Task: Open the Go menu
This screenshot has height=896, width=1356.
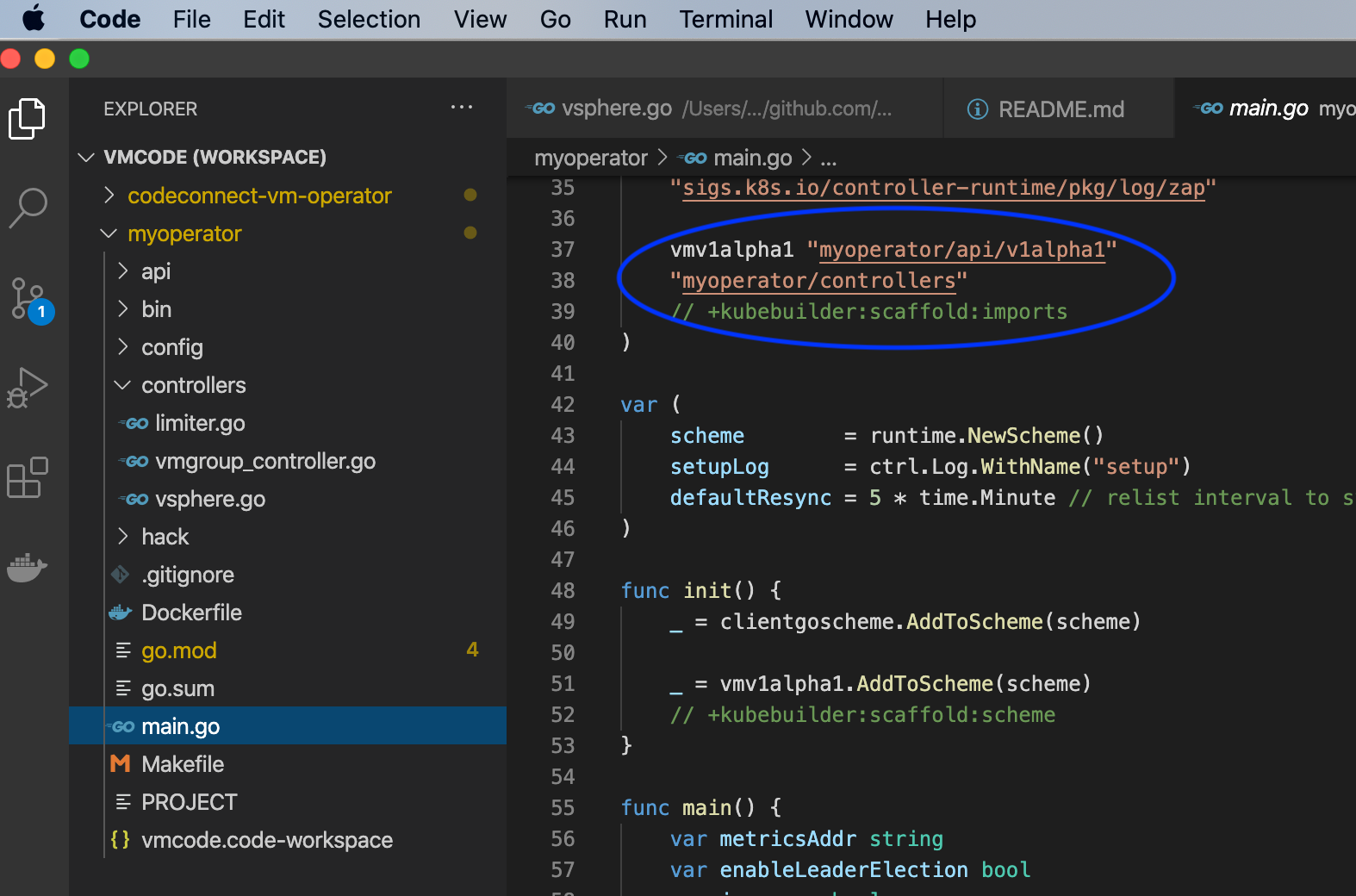Action: 556,19
